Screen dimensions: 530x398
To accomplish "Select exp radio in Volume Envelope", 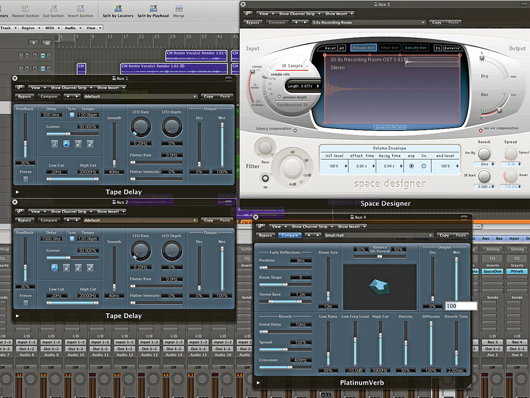I will [411, 166].
